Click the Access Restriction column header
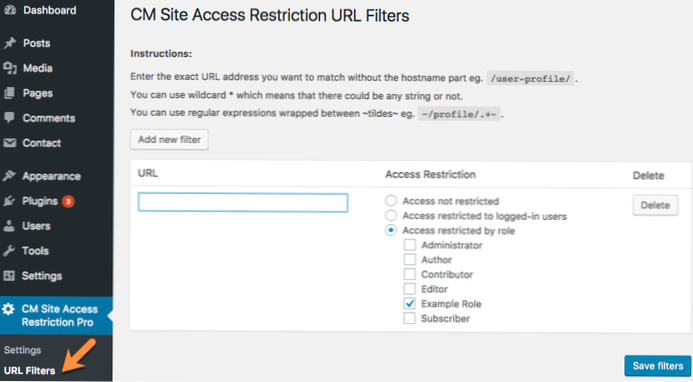693x382 pixels. pos(430,174)
